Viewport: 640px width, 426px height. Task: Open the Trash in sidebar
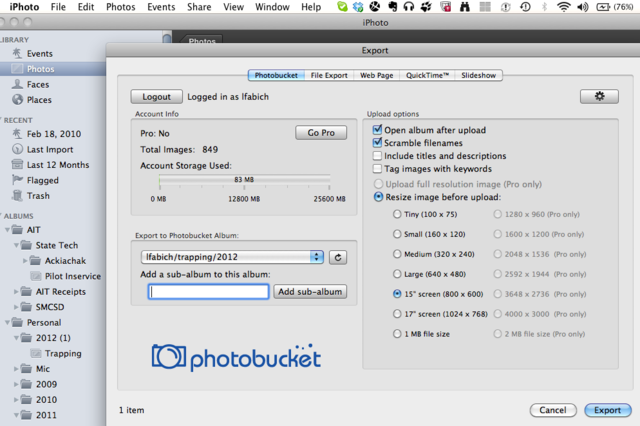point(38,196)
